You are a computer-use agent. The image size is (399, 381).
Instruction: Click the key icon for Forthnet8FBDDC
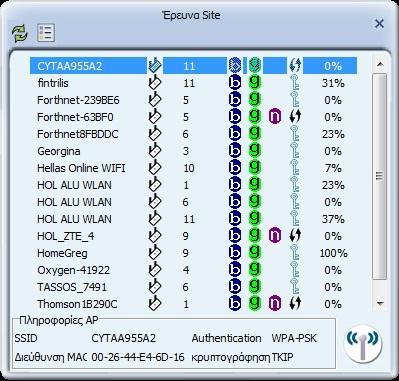pos(295,134)
